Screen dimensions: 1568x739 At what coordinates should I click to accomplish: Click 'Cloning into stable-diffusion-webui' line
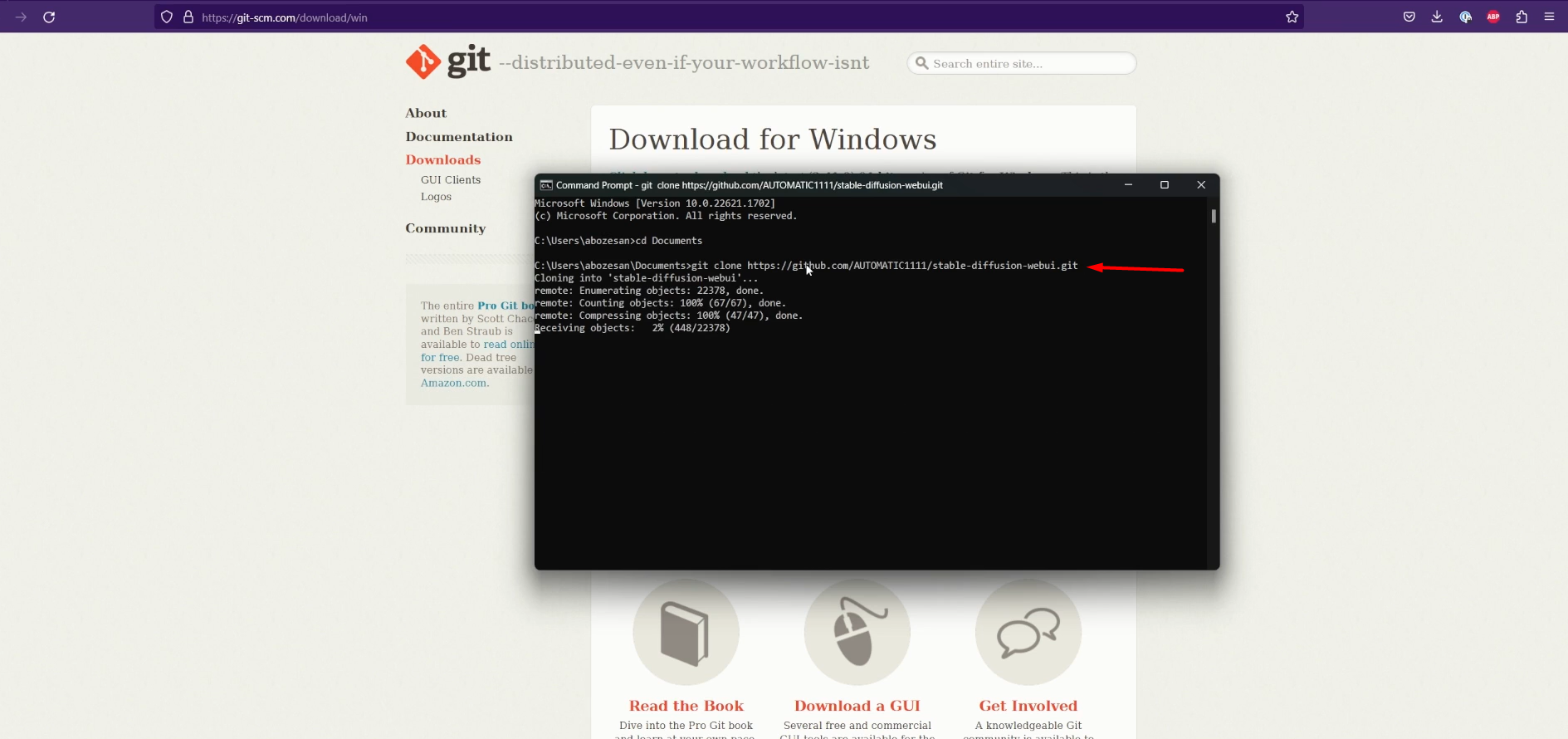pos(647,278)
